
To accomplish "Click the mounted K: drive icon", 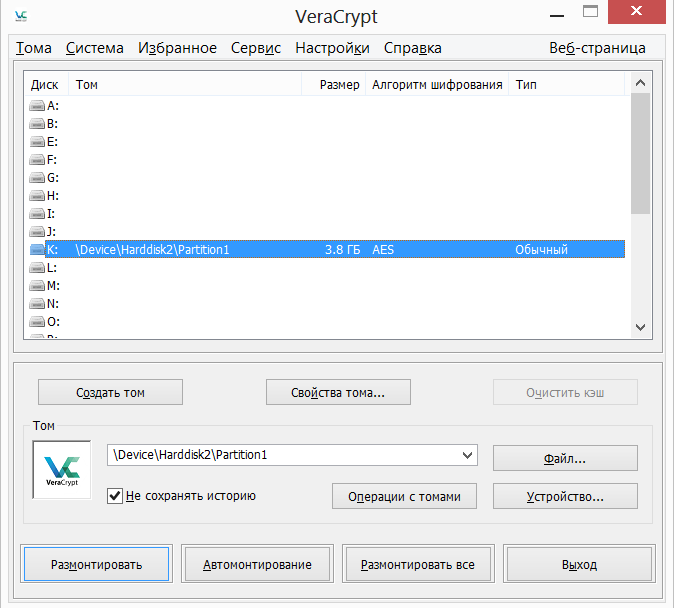I will [37, 249].
